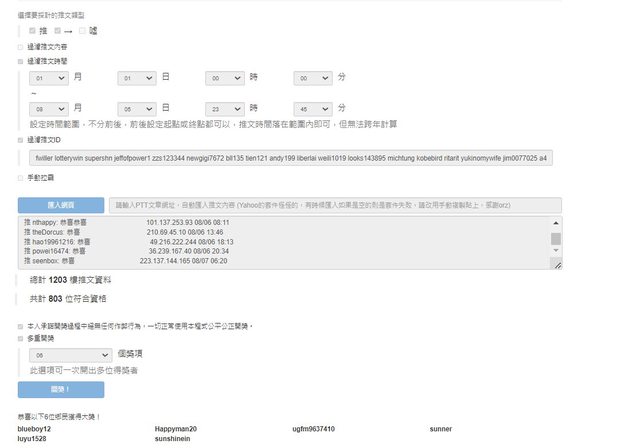The image size is (640, 448).
Task: Tick the fairness pledge checkbox starting 本人承諾
Action: (20, 326)
